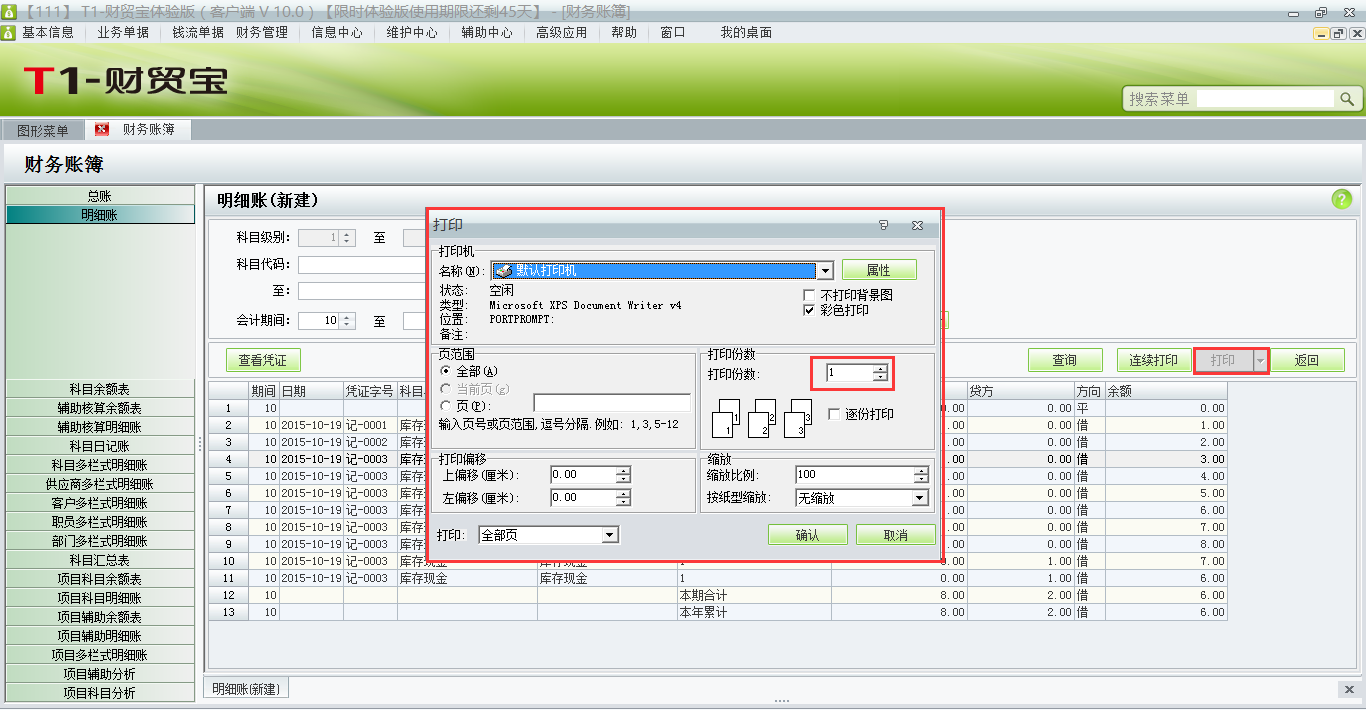The height and width of the screenshot is (710, 1366).
Task: Click the 返回 button
Action: point(1307,360)
